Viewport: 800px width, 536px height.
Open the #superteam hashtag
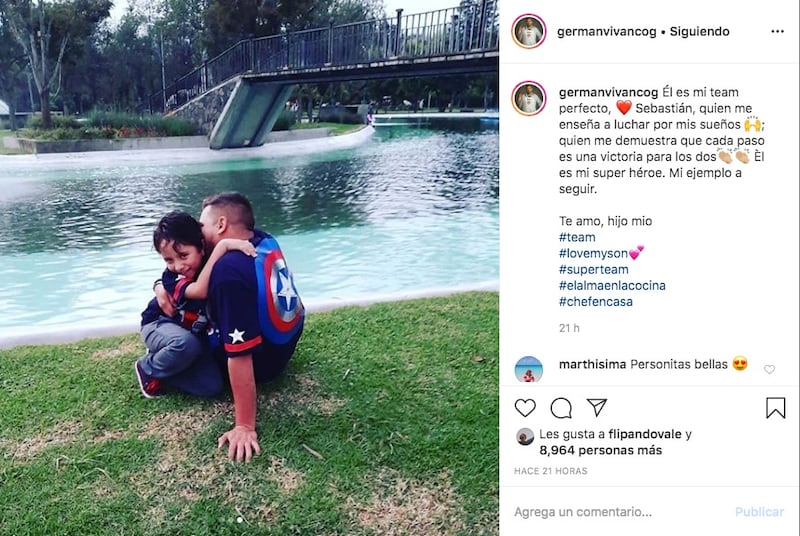pyautogui.click(x=593, y=269)
